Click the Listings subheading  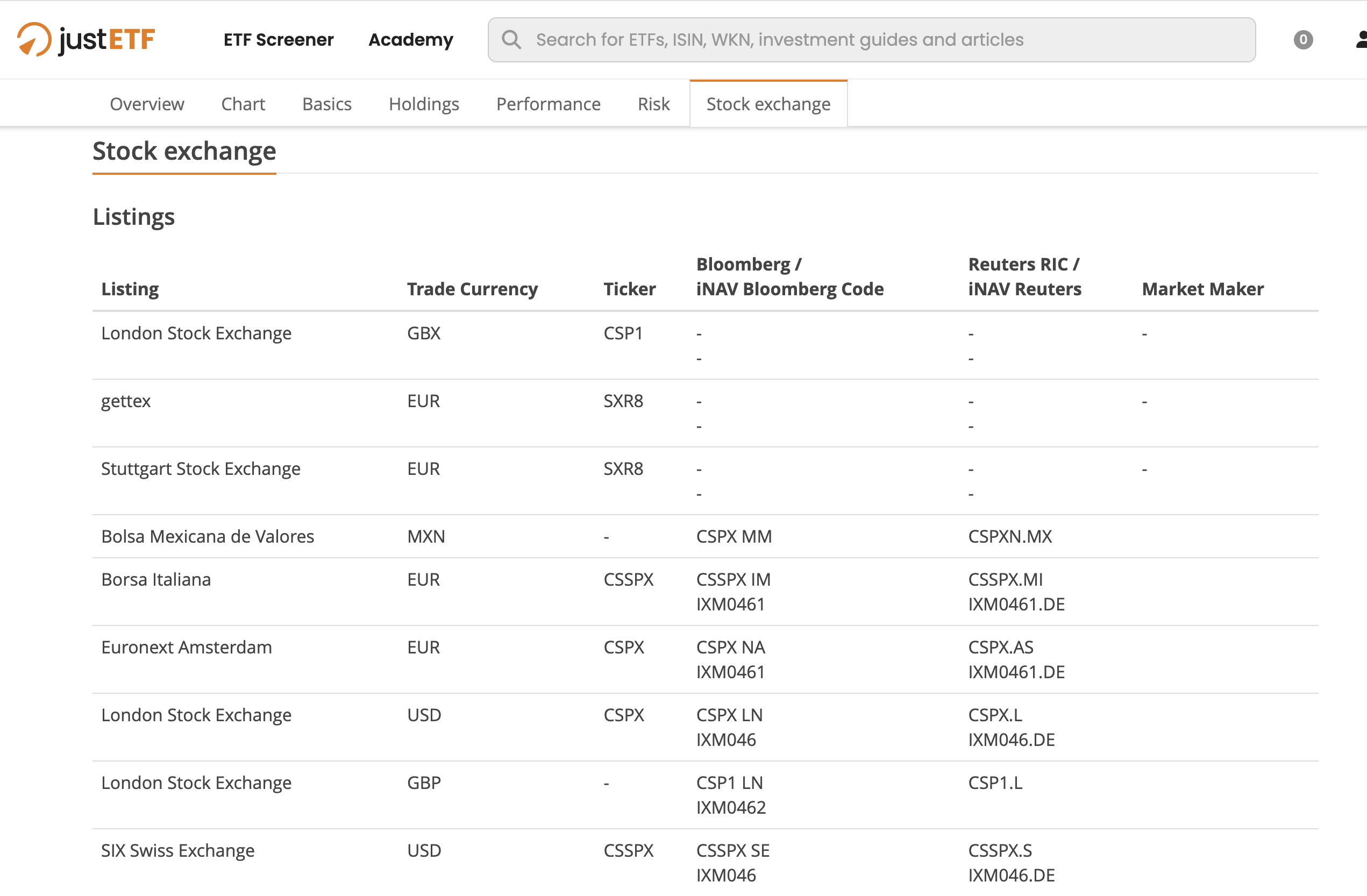134,217
